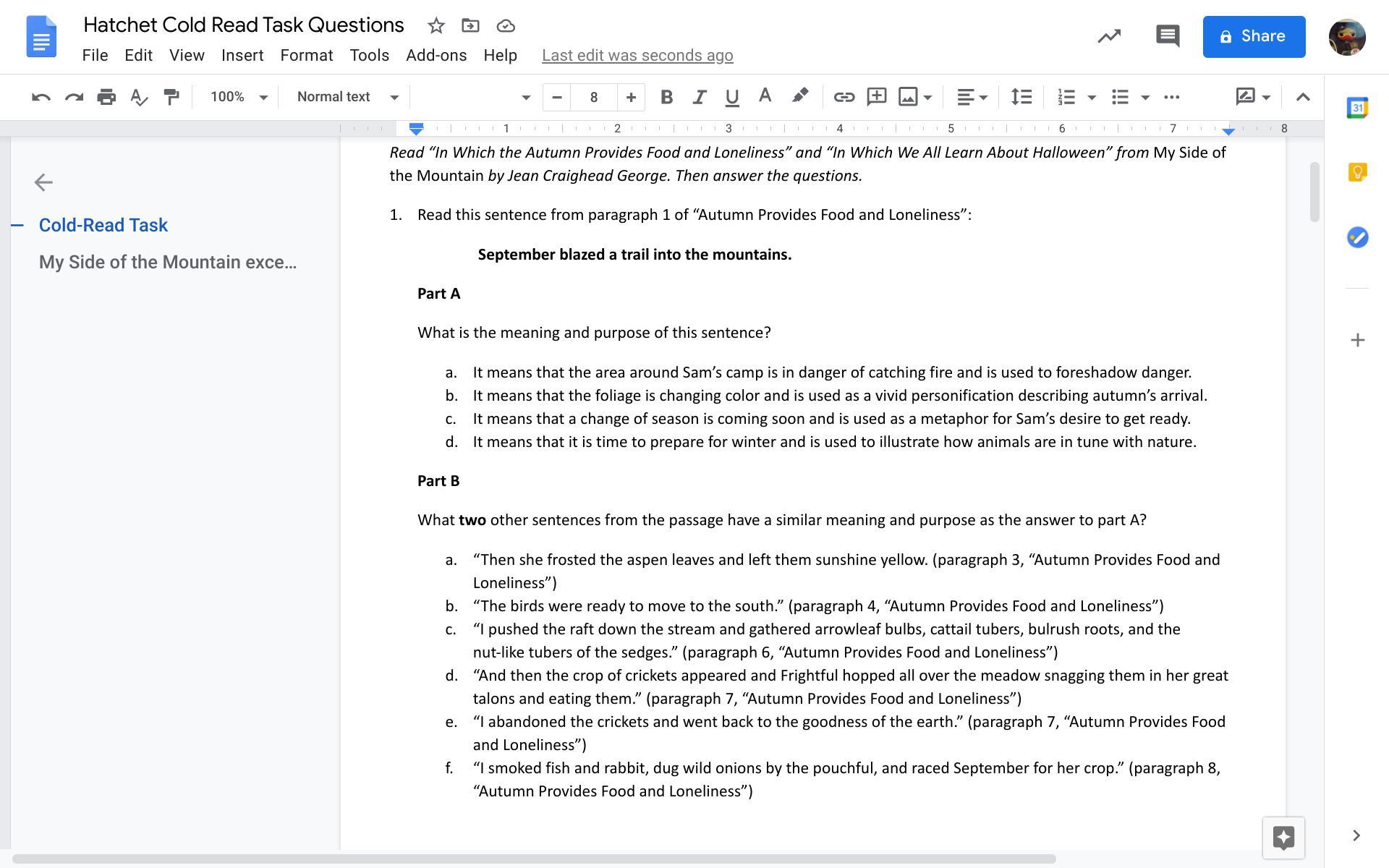Toggle underline formatting
This screenshot has width=1389, height=868.
pyautogui.click(x=731, y=97)
